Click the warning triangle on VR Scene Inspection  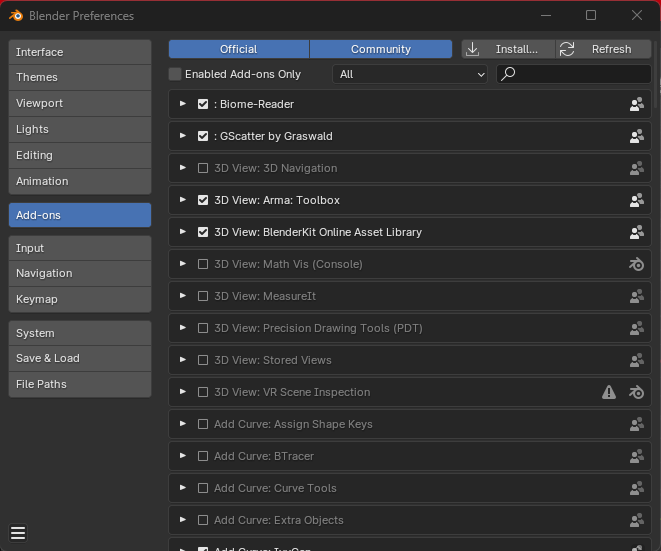[609, 392]
